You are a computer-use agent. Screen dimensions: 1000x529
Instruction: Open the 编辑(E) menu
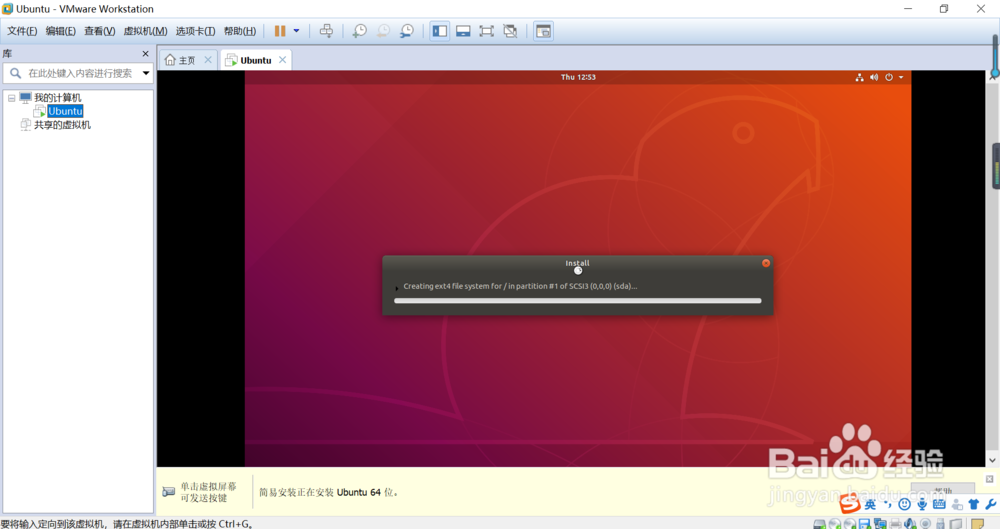point(61,31)
